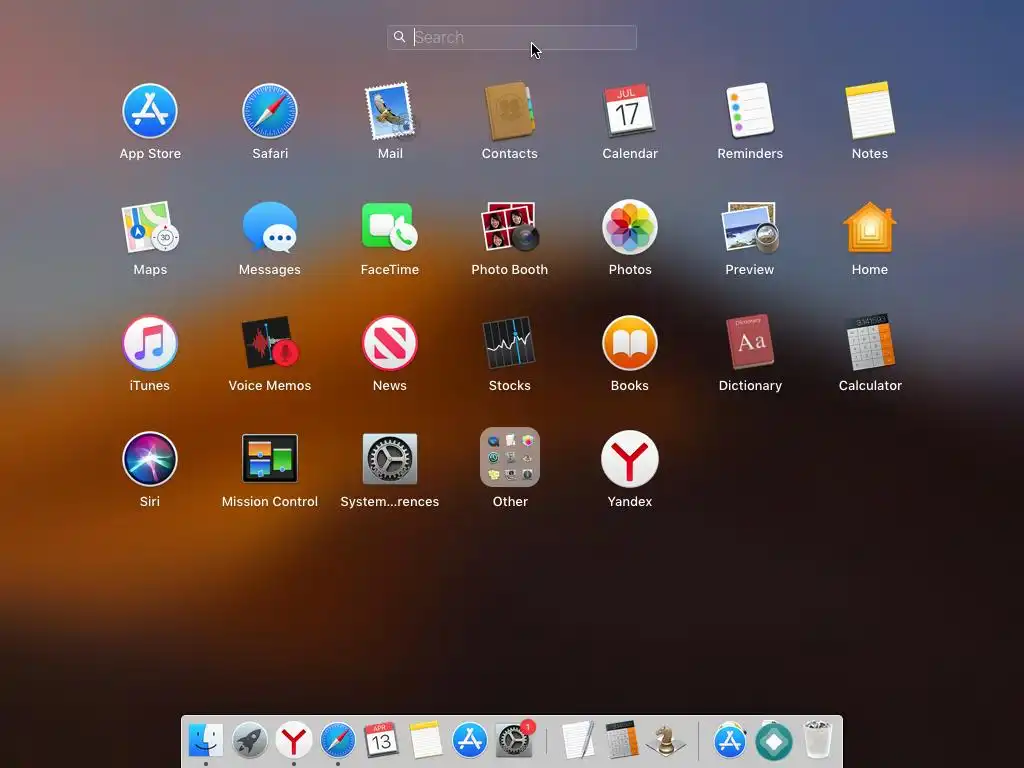Open Calendar showing JUL 17
The width and height of the screenshot is (1024, 768).
click(x=630, y=111)
